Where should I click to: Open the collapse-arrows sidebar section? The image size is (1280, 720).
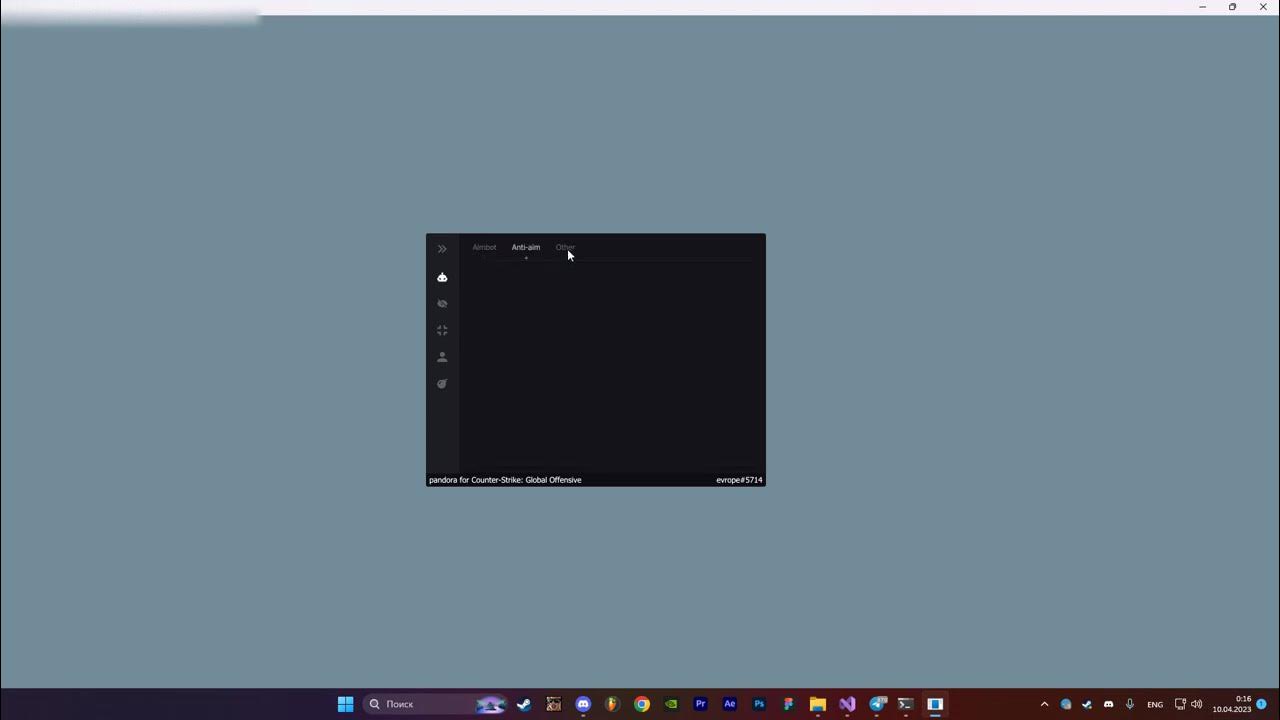tap(442, 330)
